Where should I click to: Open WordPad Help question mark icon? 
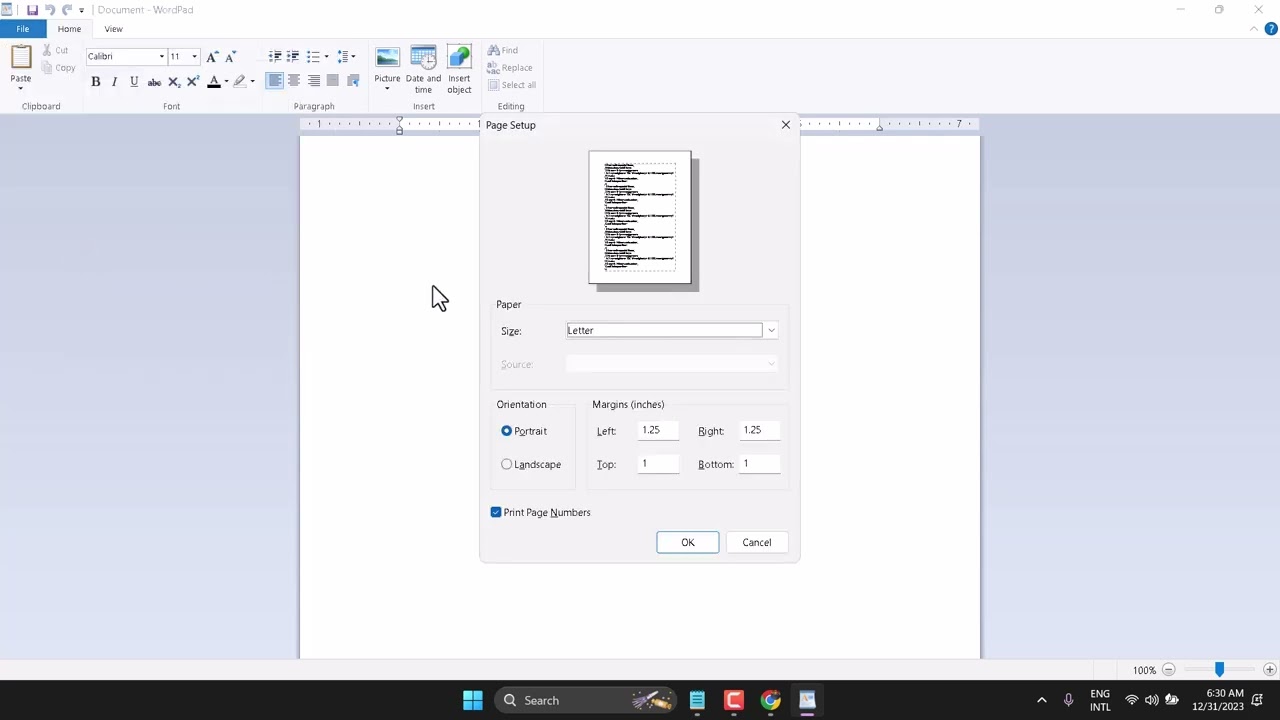pyautogui.click(x=1271, y=29)
